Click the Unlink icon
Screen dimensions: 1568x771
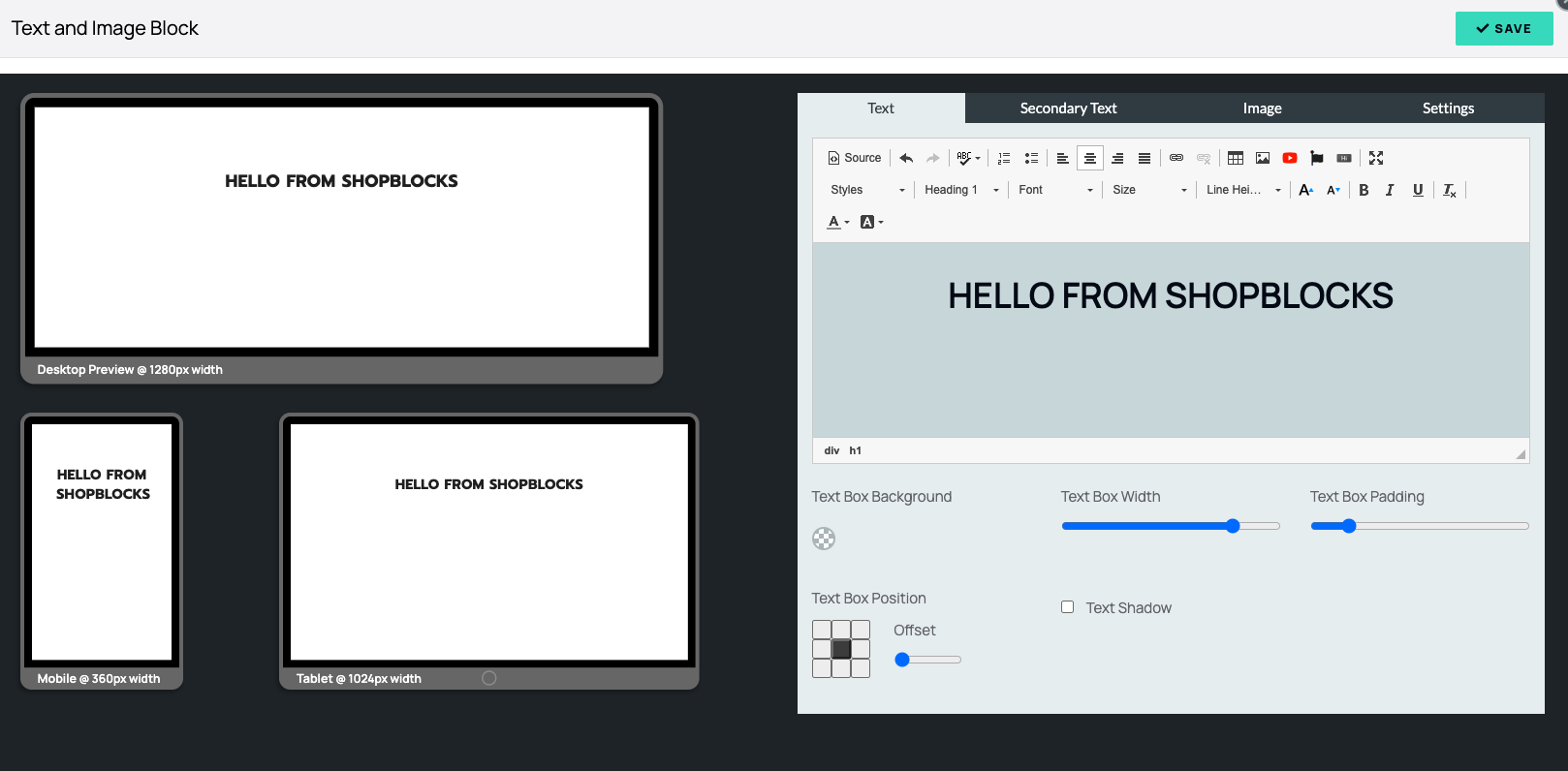[x=1204, y=158]
